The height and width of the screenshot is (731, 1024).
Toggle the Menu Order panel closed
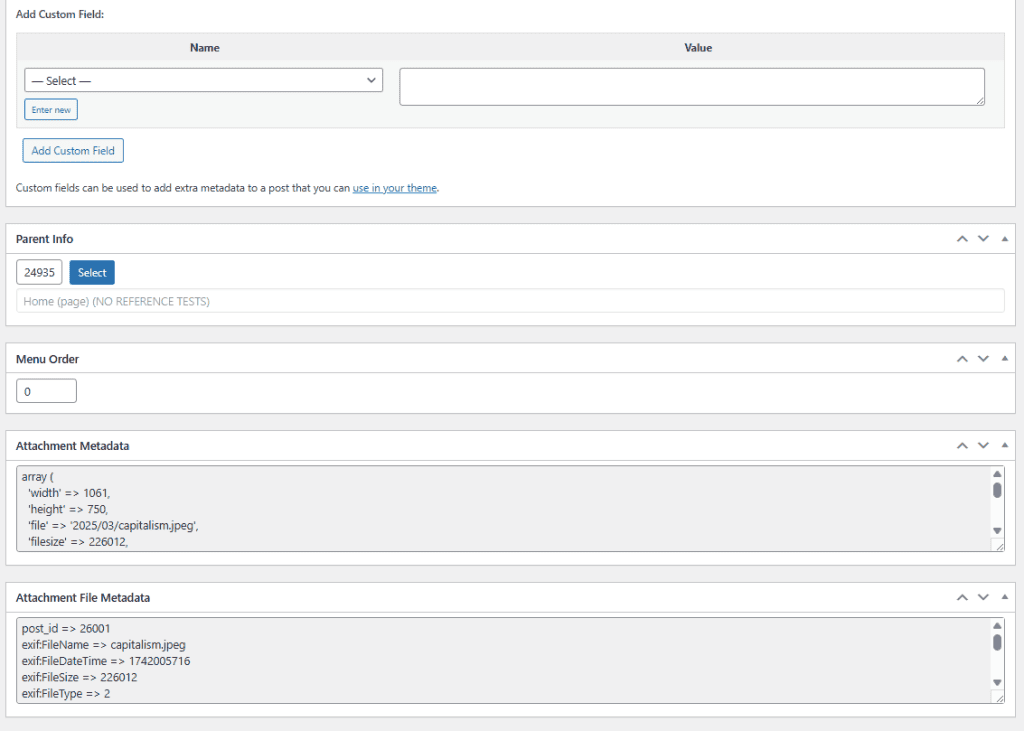(x=1004, y=359)
